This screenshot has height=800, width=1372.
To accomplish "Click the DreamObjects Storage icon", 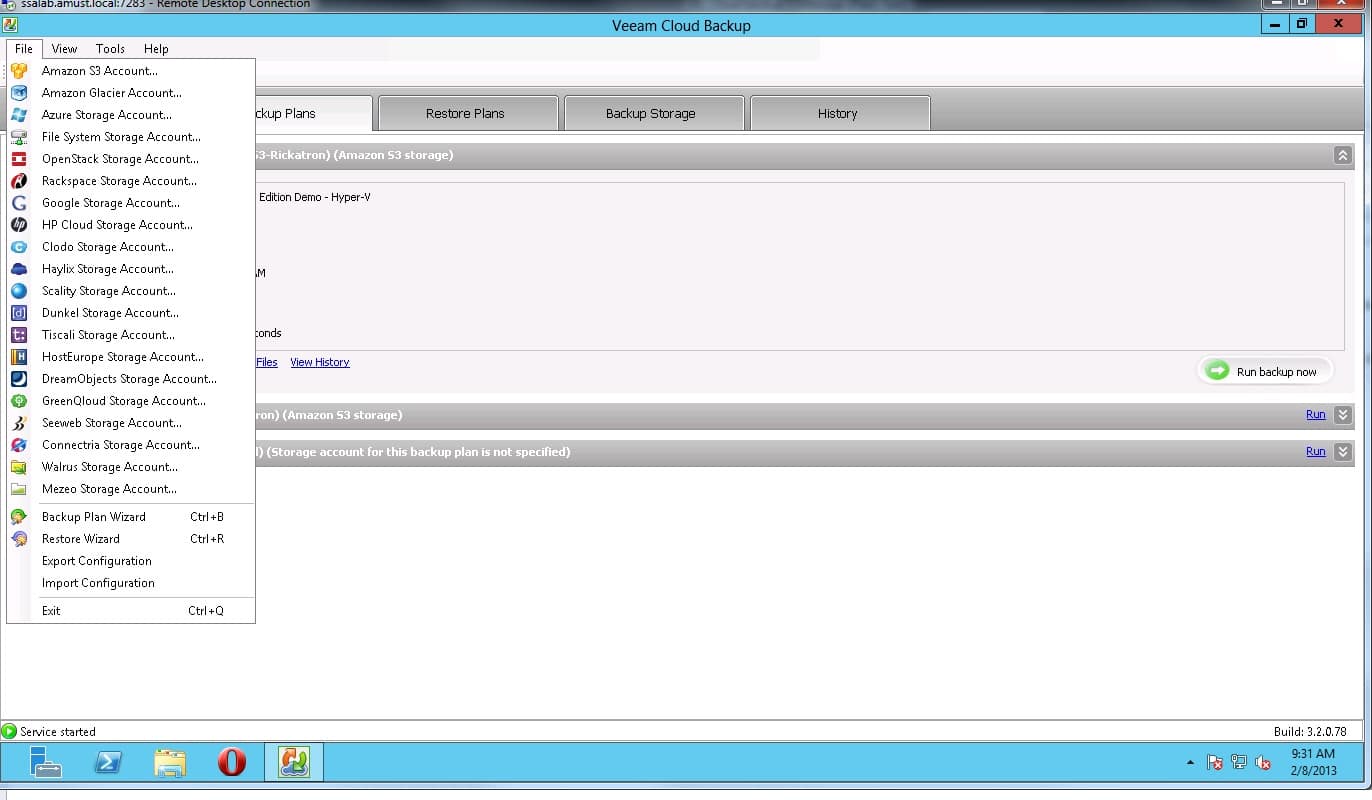I will point(19,379).
